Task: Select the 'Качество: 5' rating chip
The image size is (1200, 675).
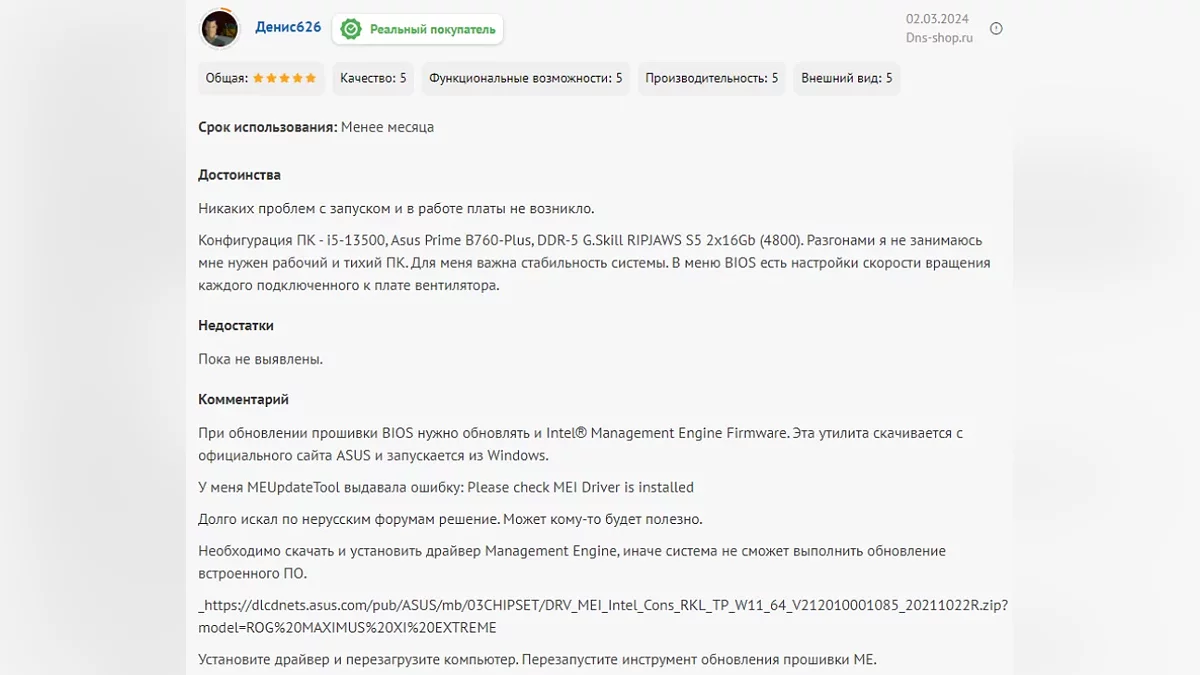Action: pos(373,78)
